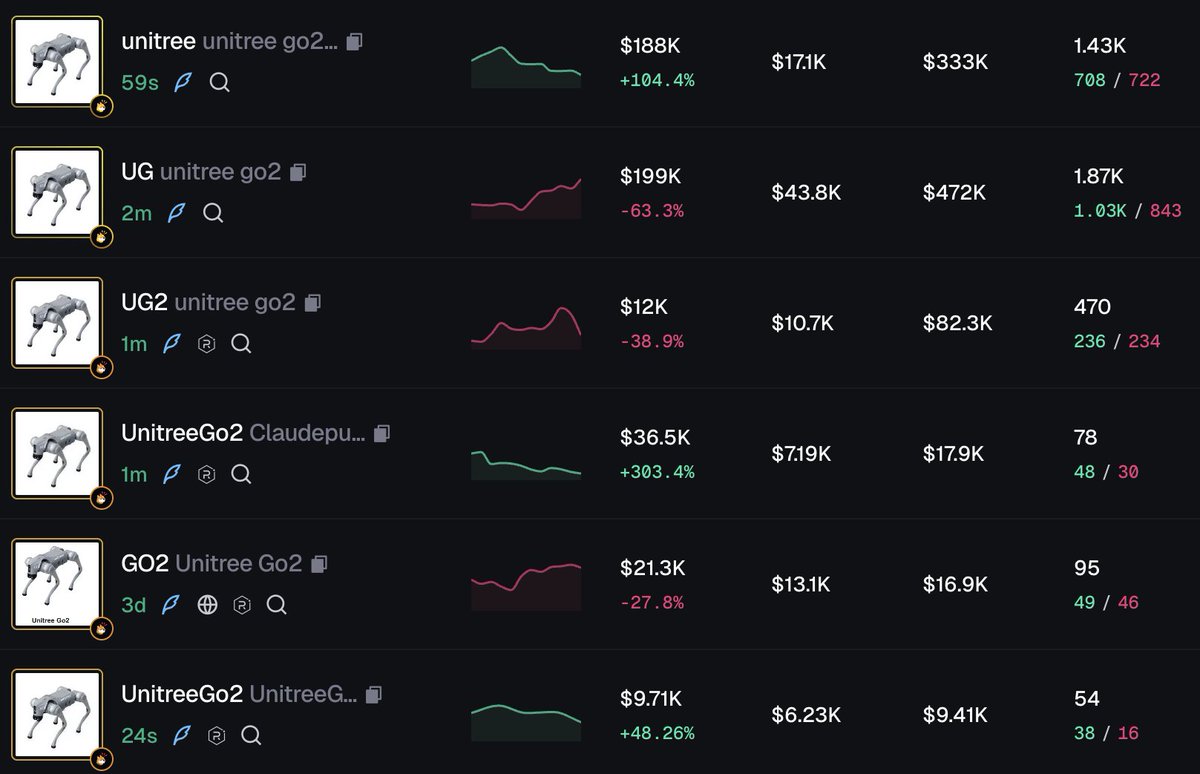1200x774 pixels.
Task: Click search icon in UG row
Action: 213,213
